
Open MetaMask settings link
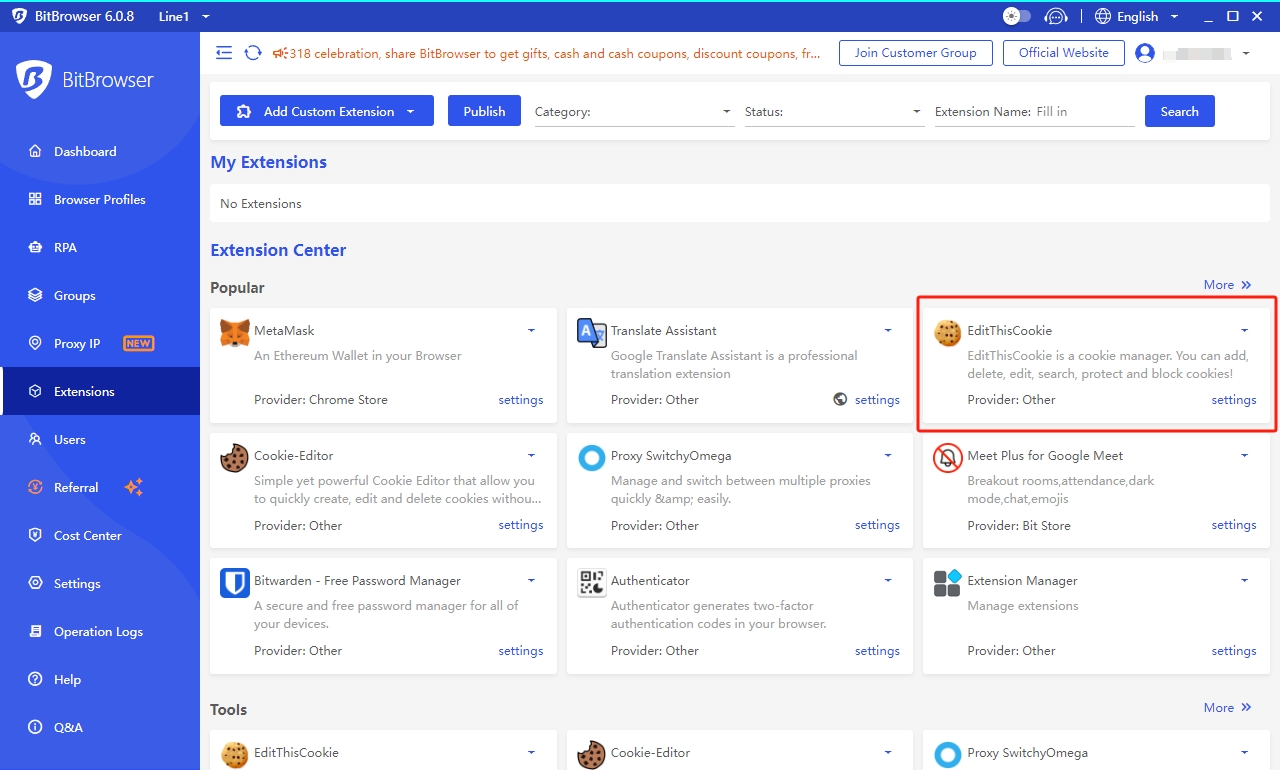coord(521,399)
